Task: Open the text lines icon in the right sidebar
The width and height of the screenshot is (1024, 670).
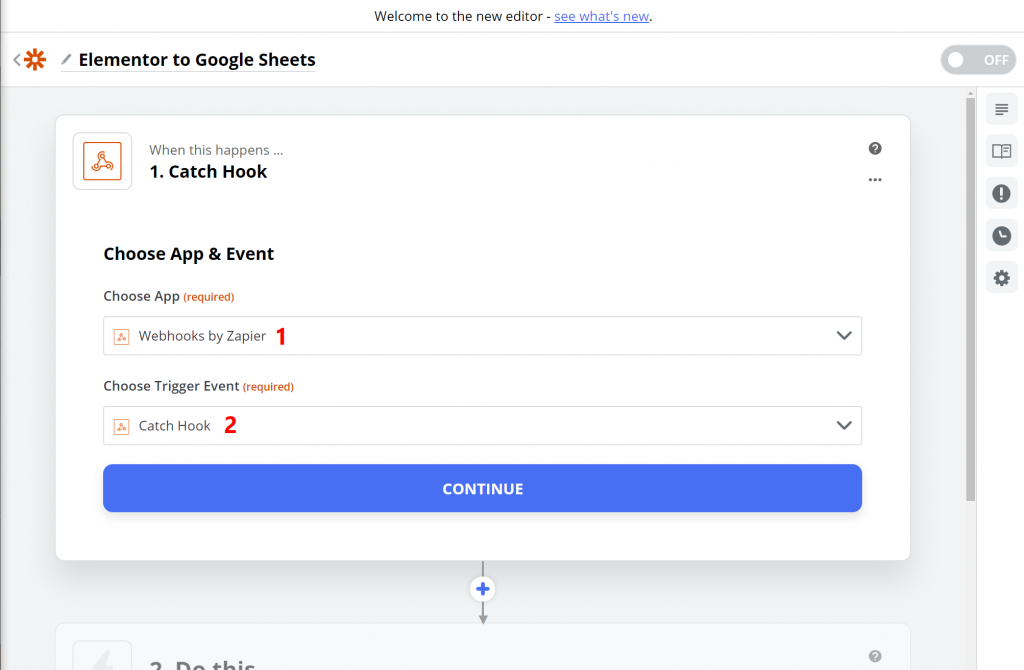Action: coord(1001,109)
